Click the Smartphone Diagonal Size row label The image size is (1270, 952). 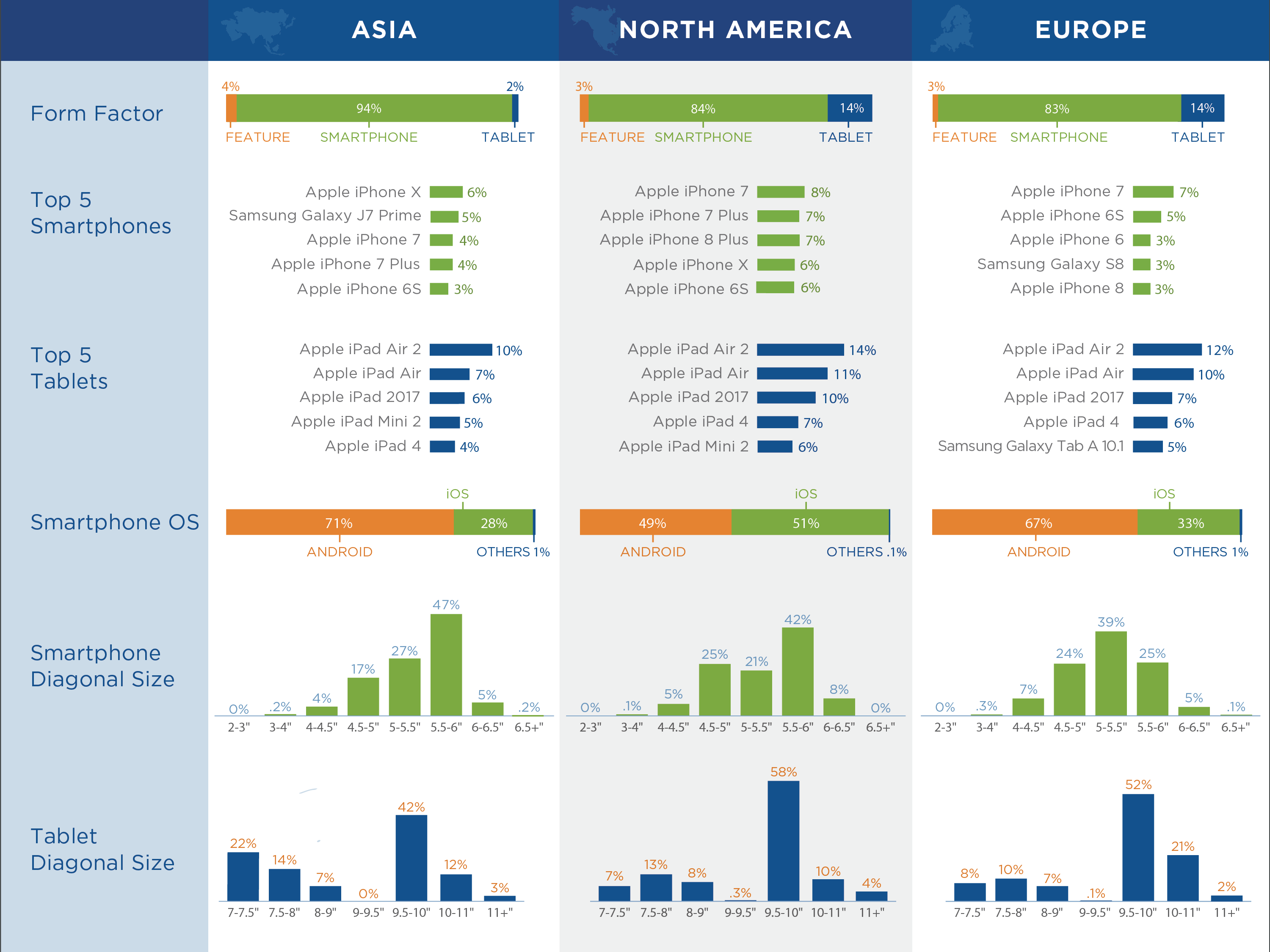[x=102, y=666]
